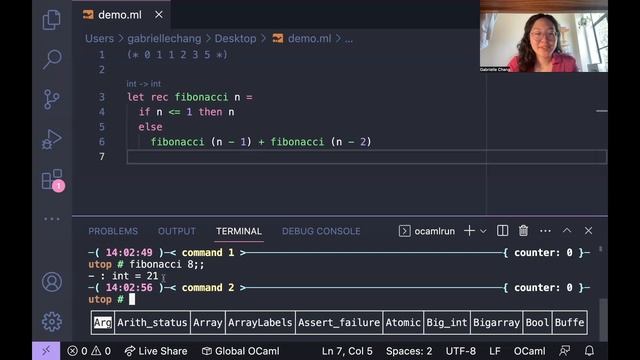Click line number 3 in gutter
The height and width of the screenshot is (360, 640).
(102, 97)
